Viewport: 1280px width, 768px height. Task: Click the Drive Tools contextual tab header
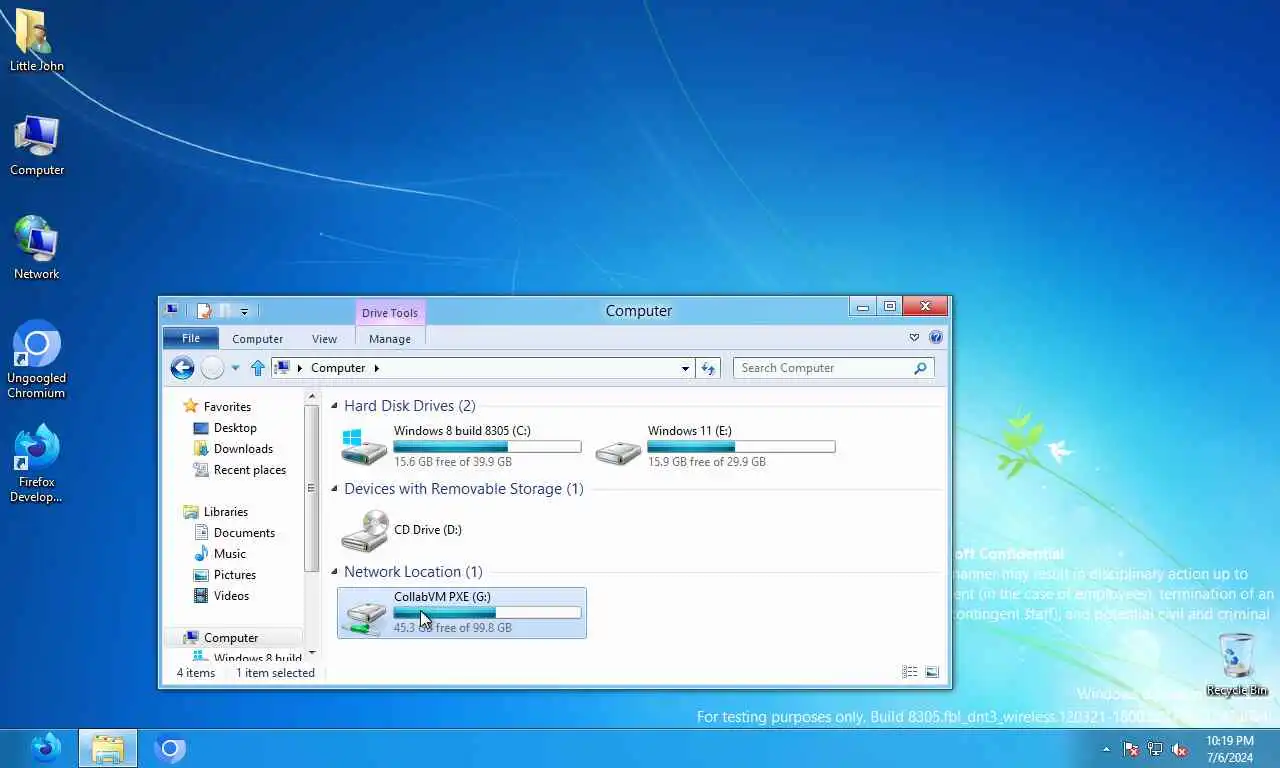pos(390,313)
